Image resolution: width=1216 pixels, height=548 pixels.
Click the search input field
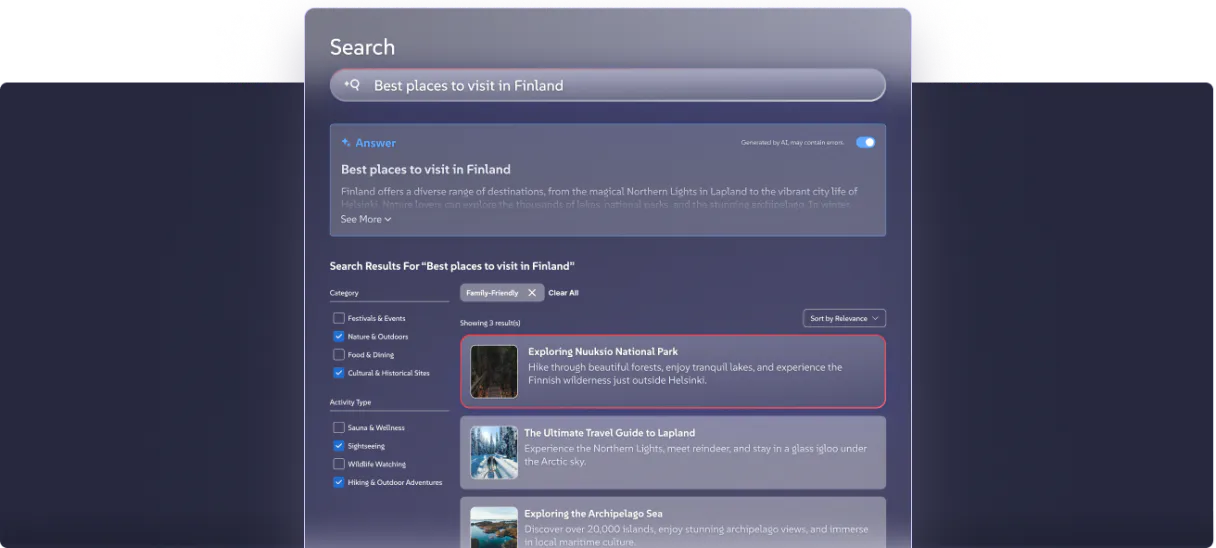[x=608, y=85]
